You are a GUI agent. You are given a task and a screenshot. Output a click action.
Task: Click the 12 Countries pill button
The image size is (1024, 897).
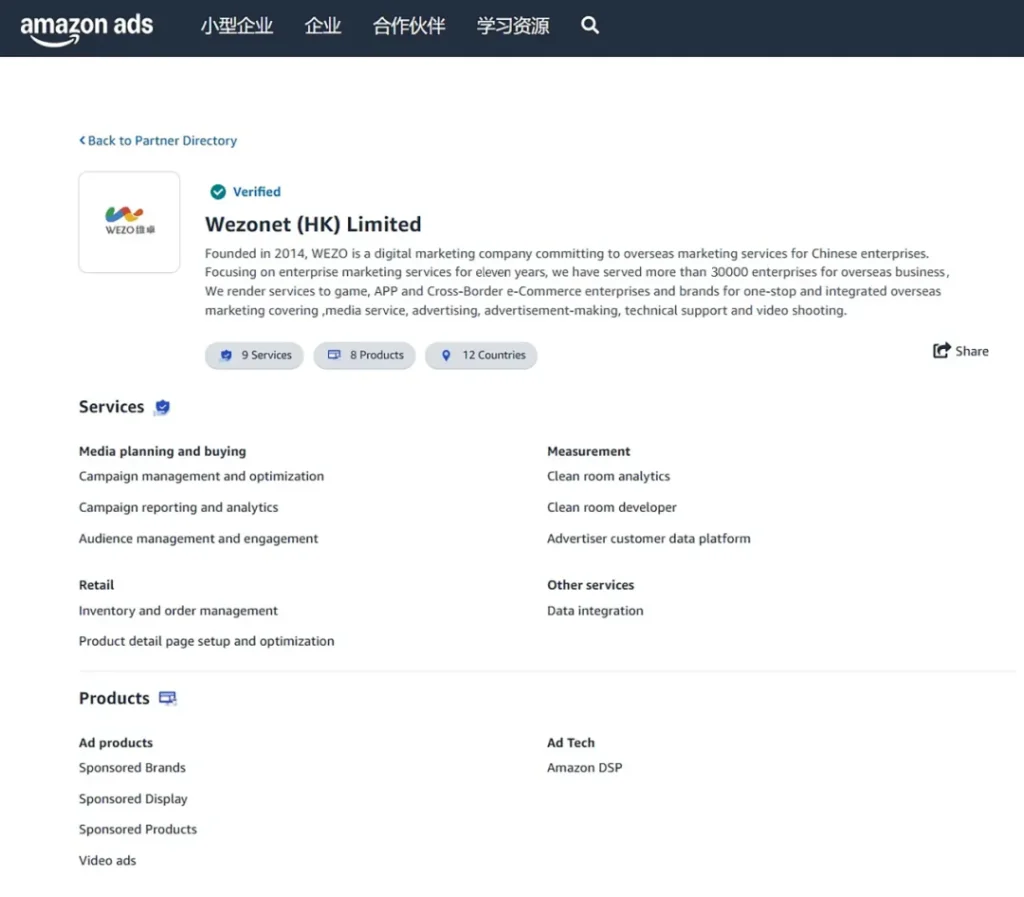(x=481, y=355)
